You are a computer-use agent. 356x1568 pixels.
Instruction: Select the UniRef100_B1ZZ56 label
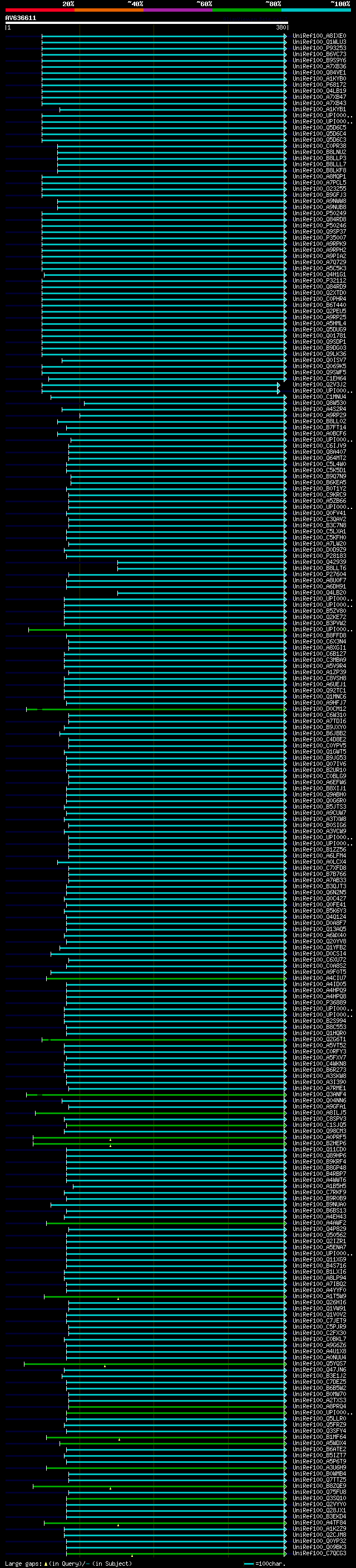click(319, 850)
